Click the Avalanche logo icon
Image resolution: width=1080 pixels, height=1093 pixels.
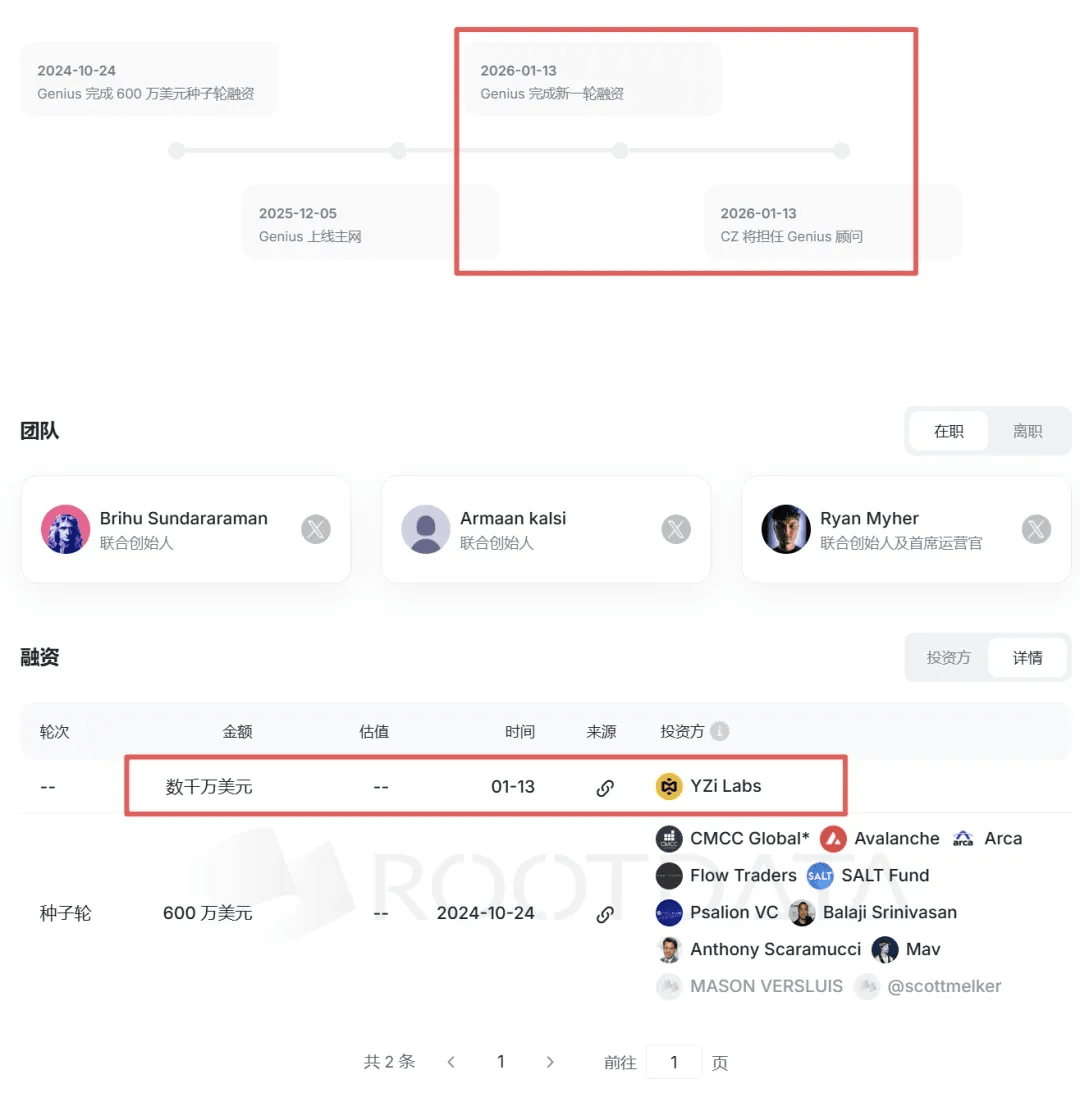[833, 839]
